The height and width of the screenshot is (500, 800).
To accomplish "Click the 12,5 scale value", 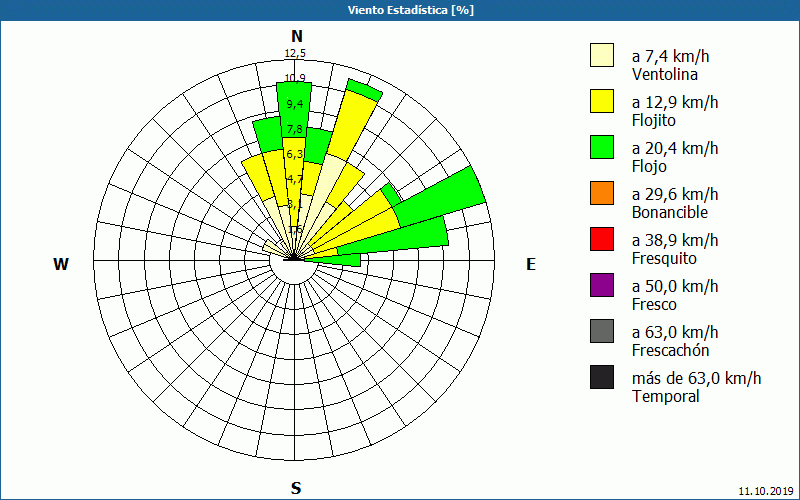I will click(x=295, y=54).
